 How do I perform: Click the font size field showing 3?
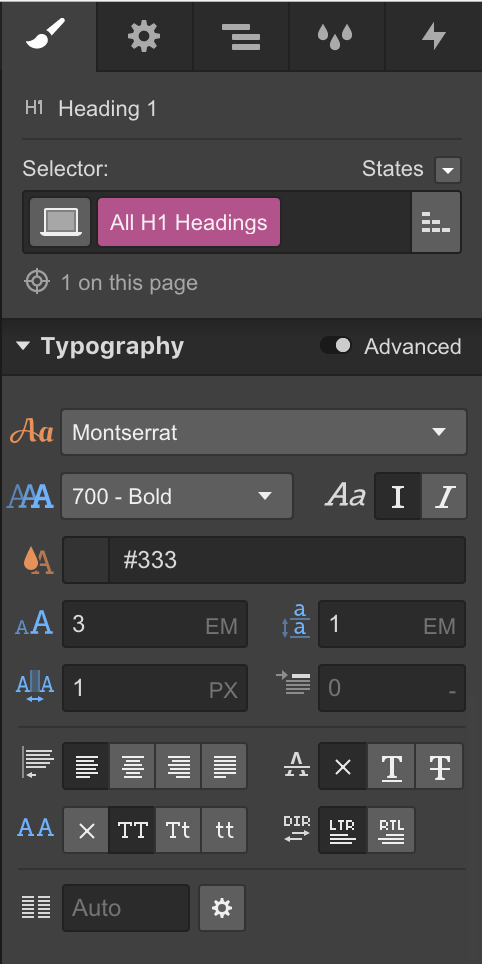pyautogui.click(x=155, y=625)
